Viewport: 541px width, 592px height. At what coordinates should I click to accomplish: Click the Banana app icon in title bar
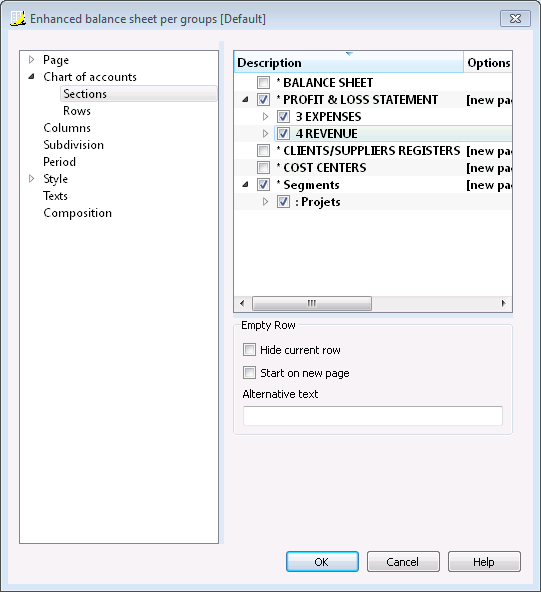18,18
